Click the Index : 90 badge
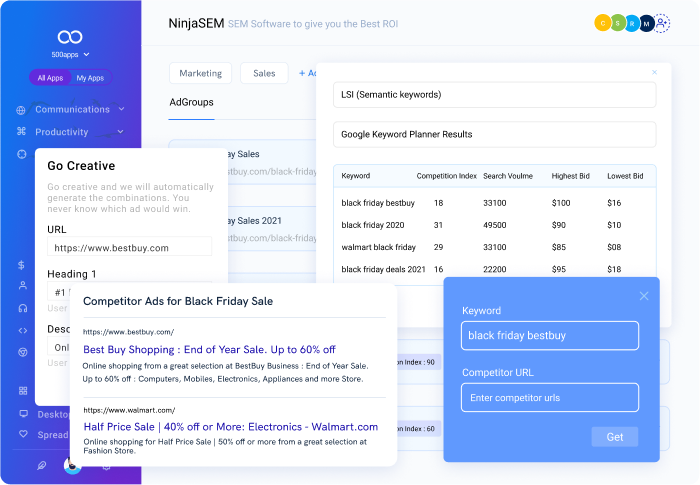This screenshot has height=485, width=700. tap(419, 362)
